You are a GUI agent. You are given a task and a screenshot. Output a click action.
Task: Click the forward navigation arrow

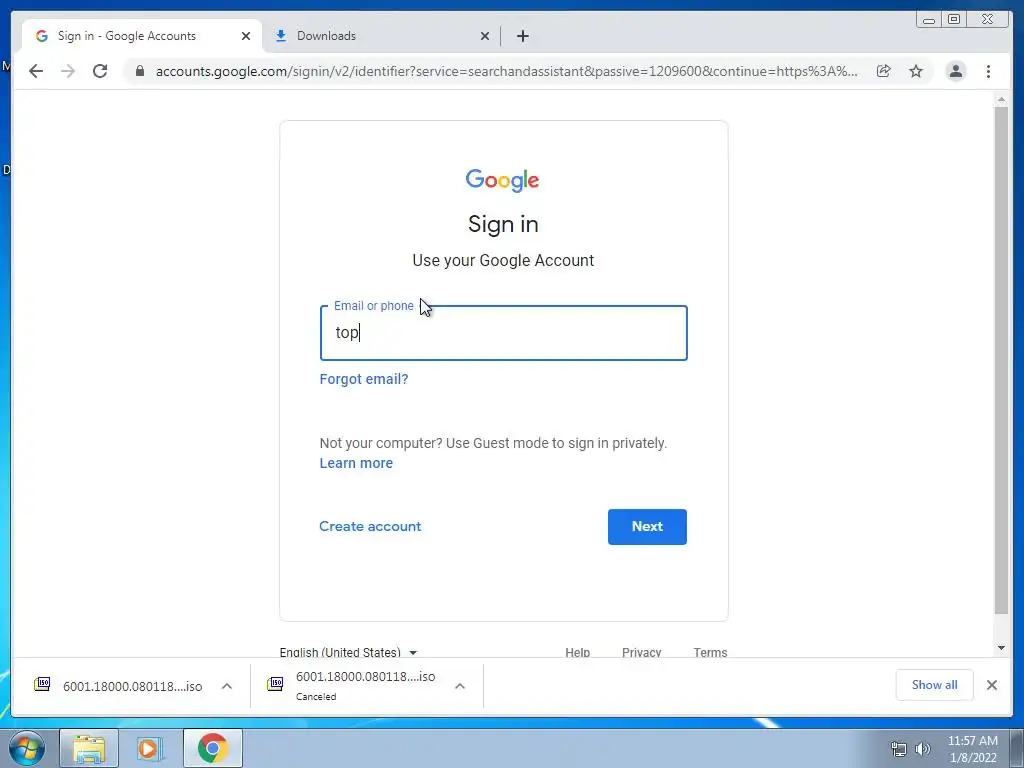click(68, 71)
